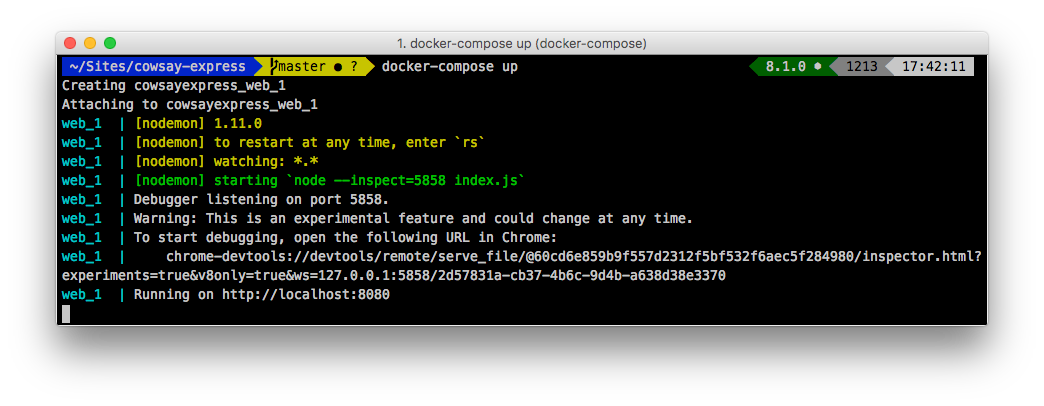Screen dimensions: 1044x406
Task: Click the question mark untracked indicator
Action: click(354, 67)
